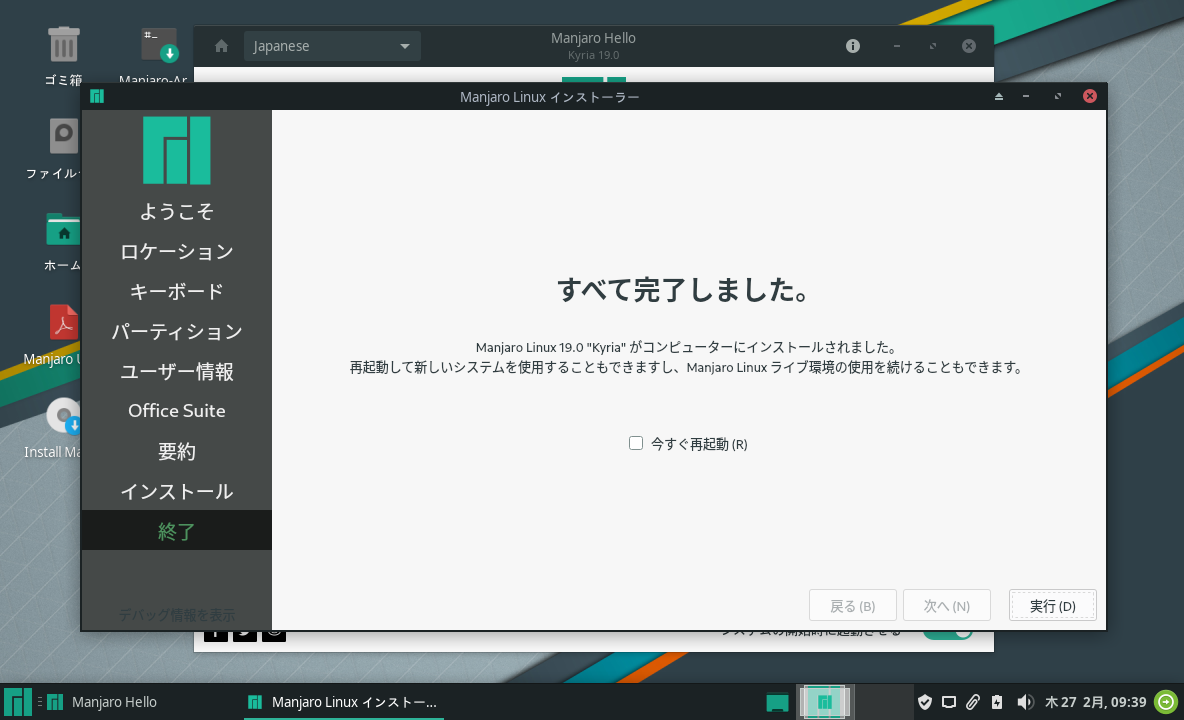Image resolution: width=1184 pixels, height=720 pixels.
Task: Click the clock 木 27 2月, 09:39
Action: tap(1095, 702)
